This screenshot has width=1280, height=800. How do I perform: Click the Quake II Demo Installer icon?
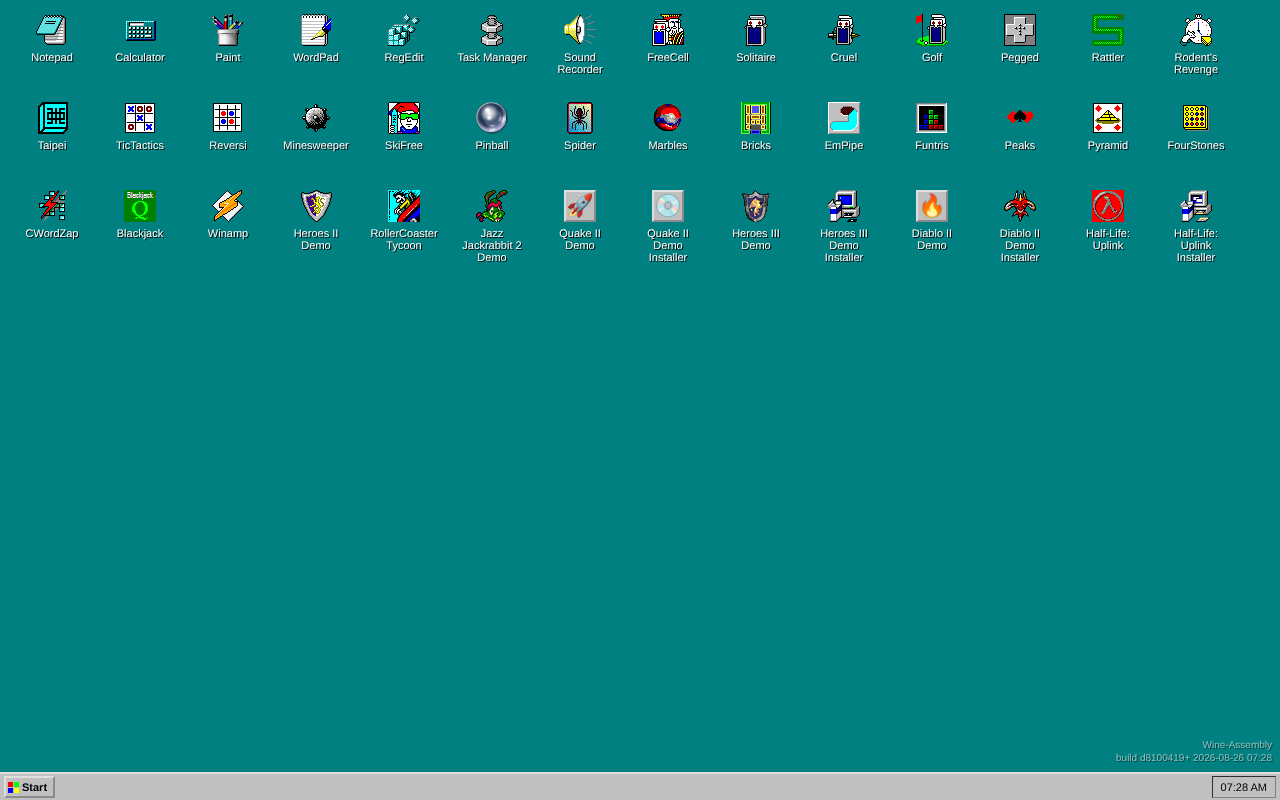(668, 206)
